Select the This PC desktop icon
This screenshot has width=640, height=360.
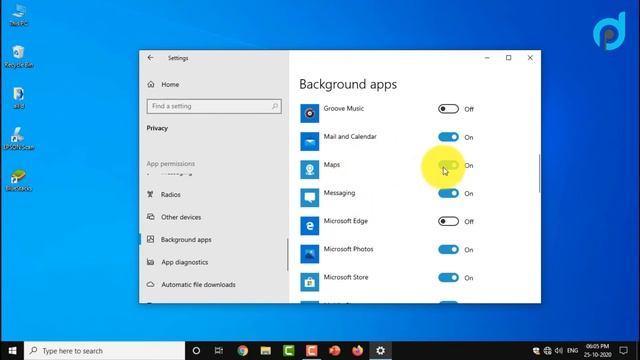[18, 16]
